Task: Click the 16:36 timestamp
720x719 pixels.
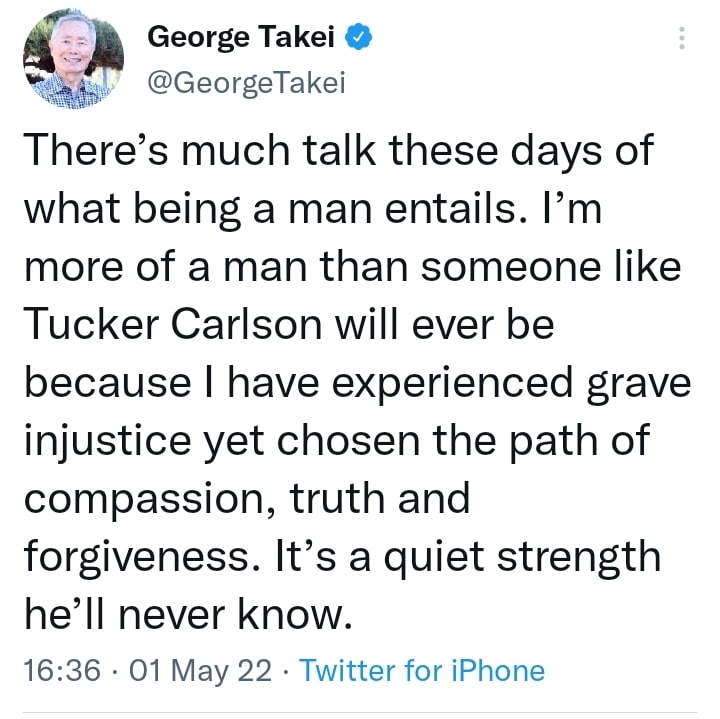Action: click(x=60, y=670)
